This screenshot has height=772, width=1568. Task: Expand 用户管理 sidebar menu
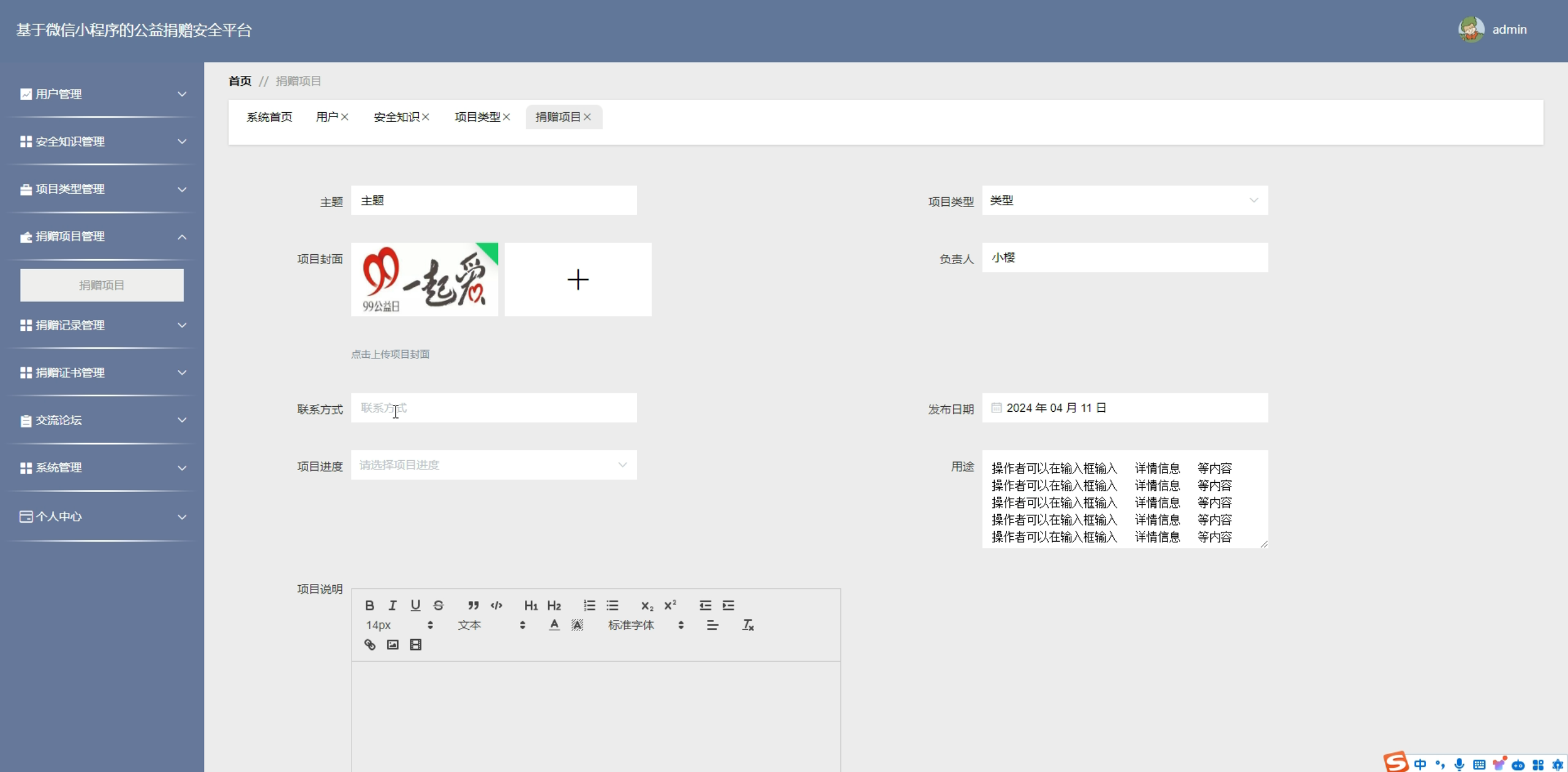click(x=102, y=94)
